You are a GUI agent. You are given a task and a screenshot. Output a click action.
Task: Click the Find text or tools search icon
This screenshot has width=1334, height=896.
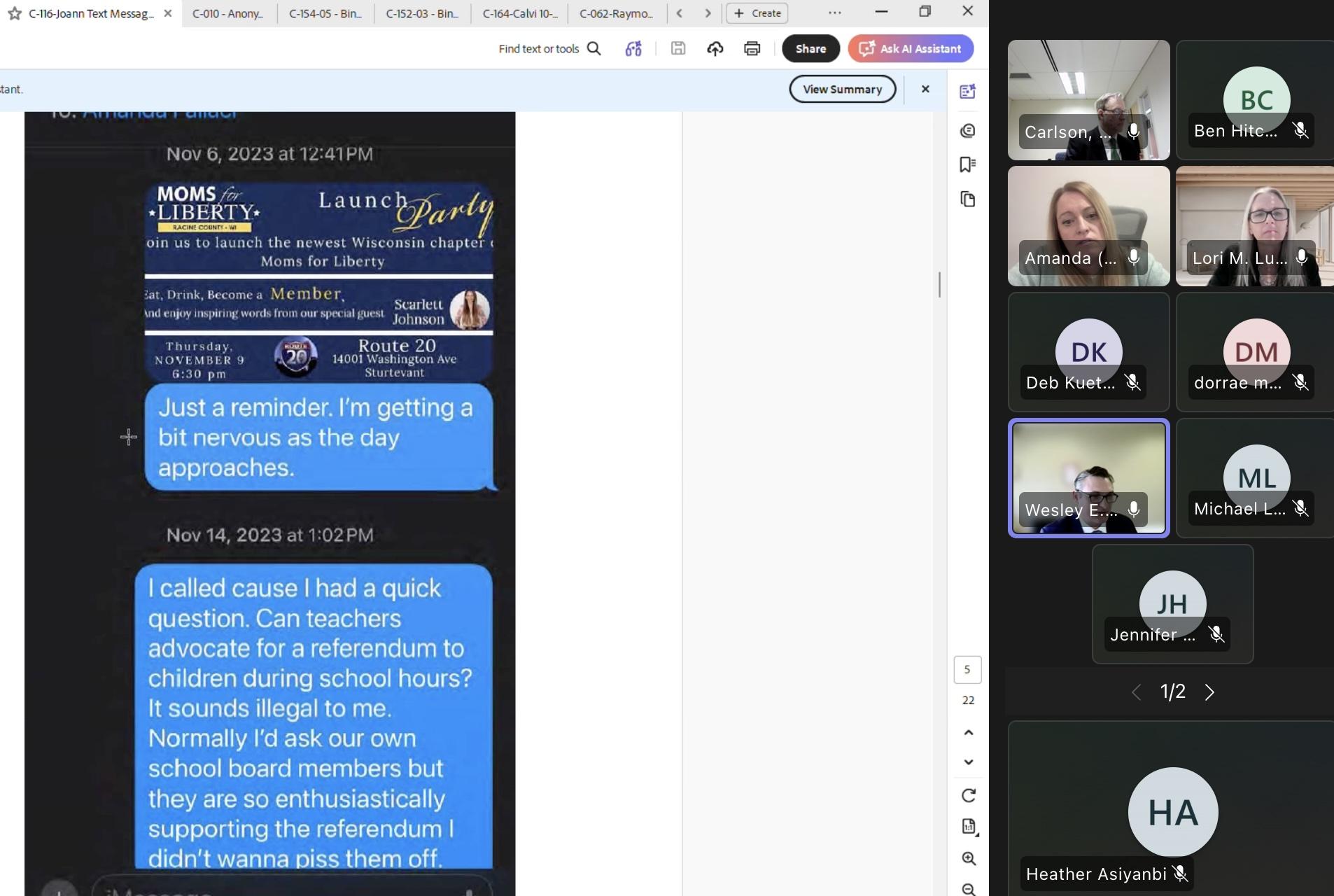click(x=594, y=48)
